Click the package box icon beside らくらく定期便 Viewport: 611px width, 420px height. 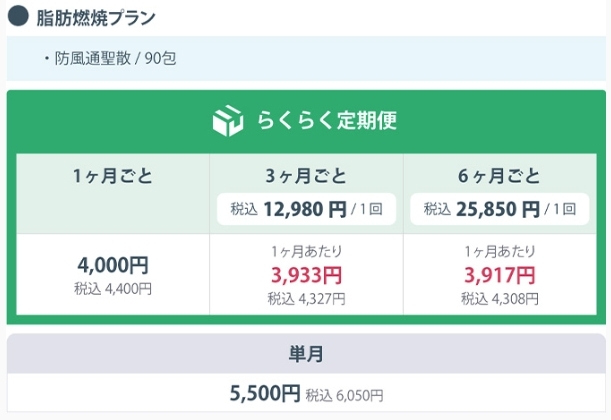[x=228, y=120]
